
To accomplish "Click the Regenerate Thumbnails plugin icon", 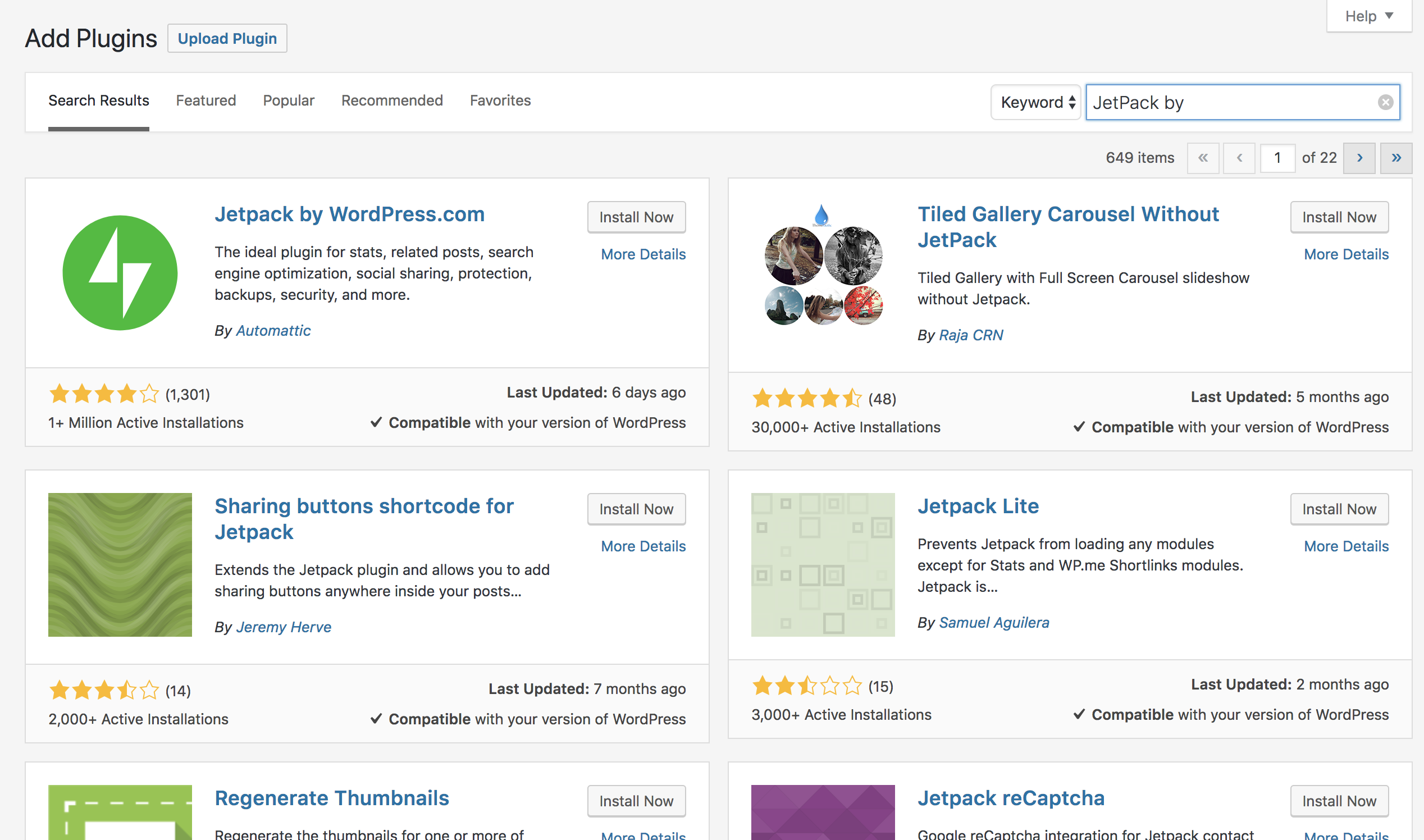I will tap(120, 812).
